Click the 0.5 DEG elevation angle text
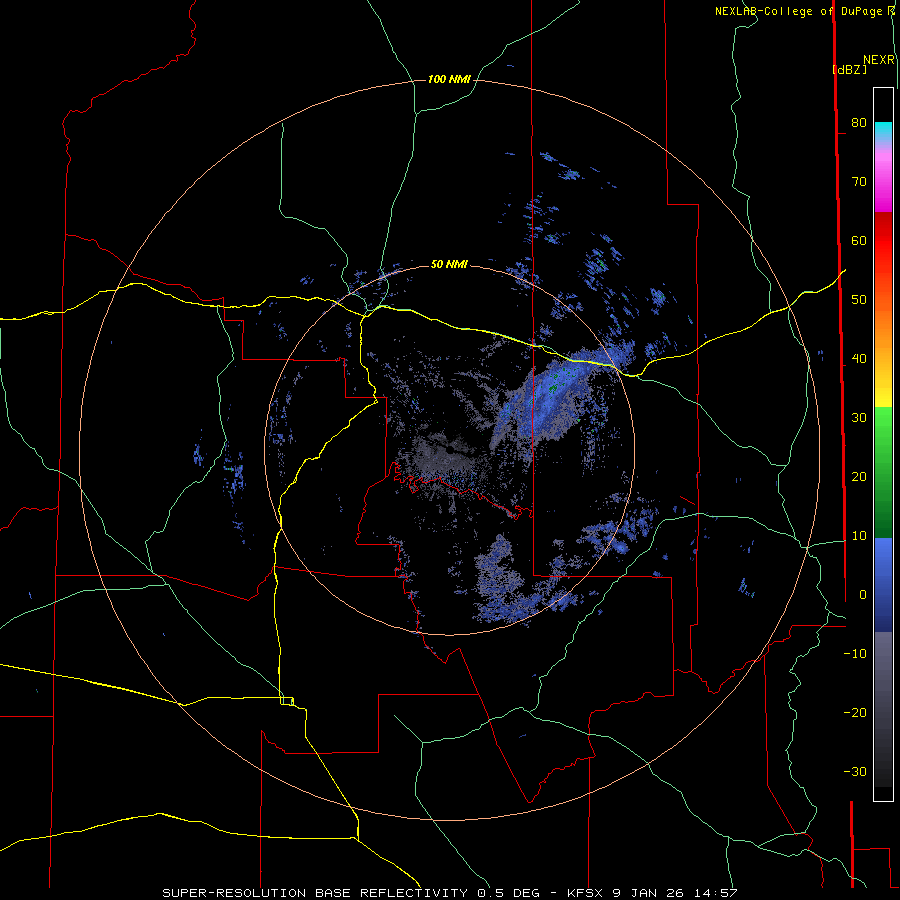 (509, 893)
